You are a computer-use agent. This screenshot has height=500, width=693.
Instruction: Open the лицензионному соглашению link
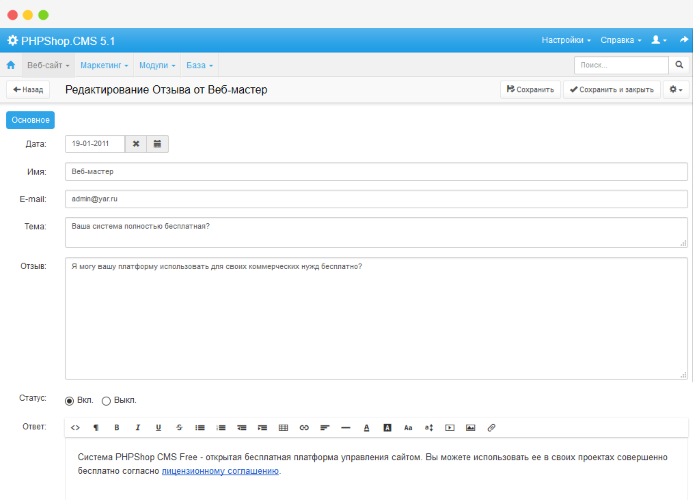220,471
